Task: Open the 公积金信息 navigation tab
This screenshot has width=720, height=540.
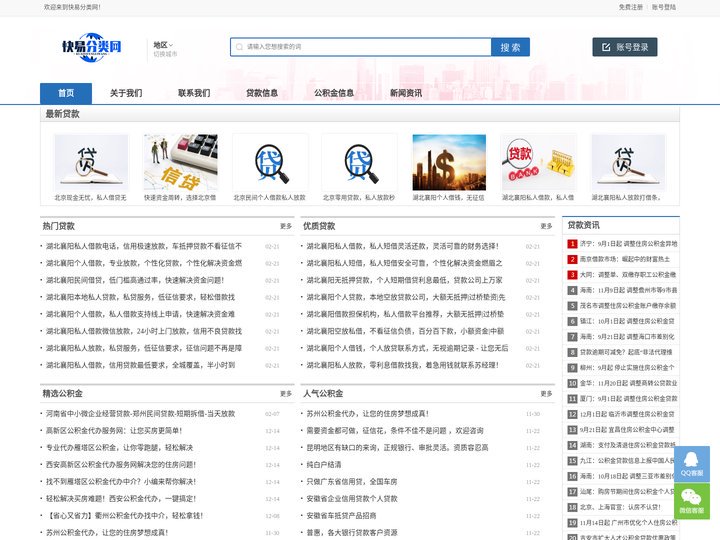Action: point(334,93)
